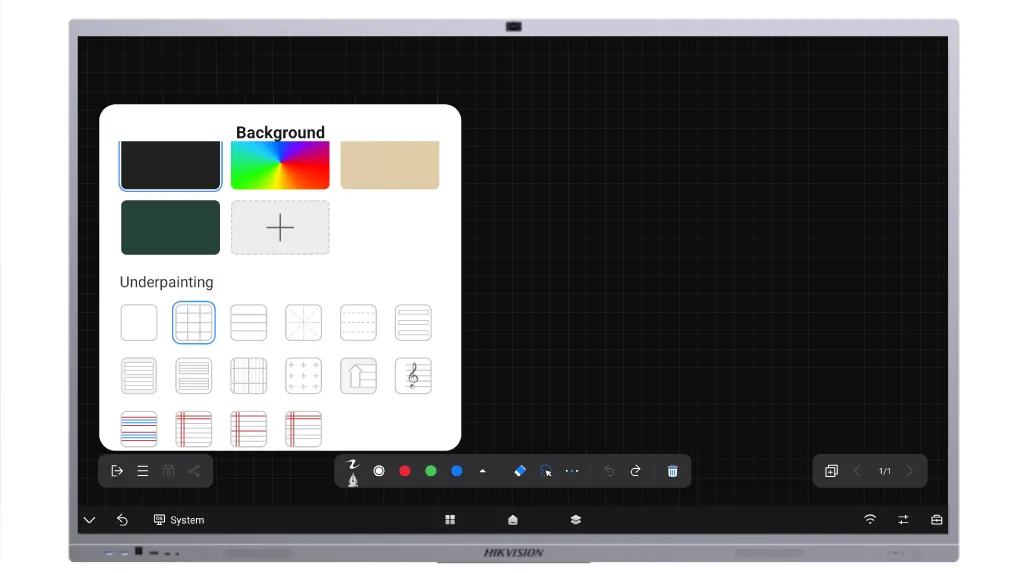Undo the last stroke
Screen dimensions: 1020x573
[609, 471]
